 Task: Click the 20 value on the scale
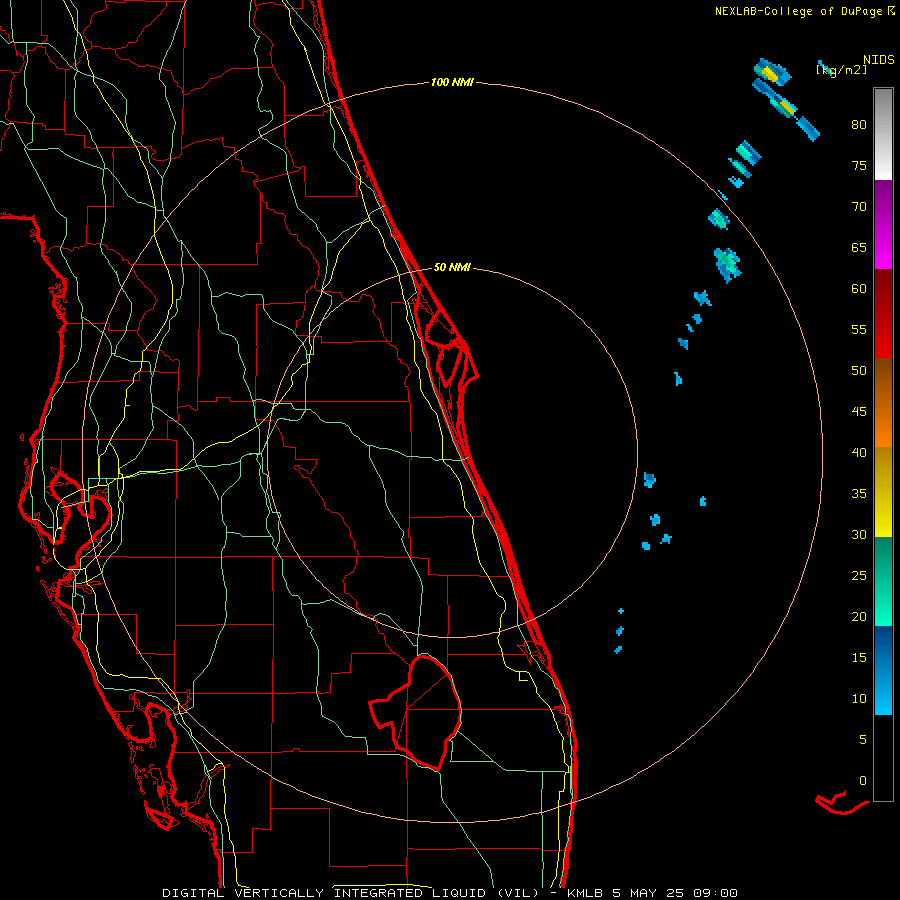859,616
